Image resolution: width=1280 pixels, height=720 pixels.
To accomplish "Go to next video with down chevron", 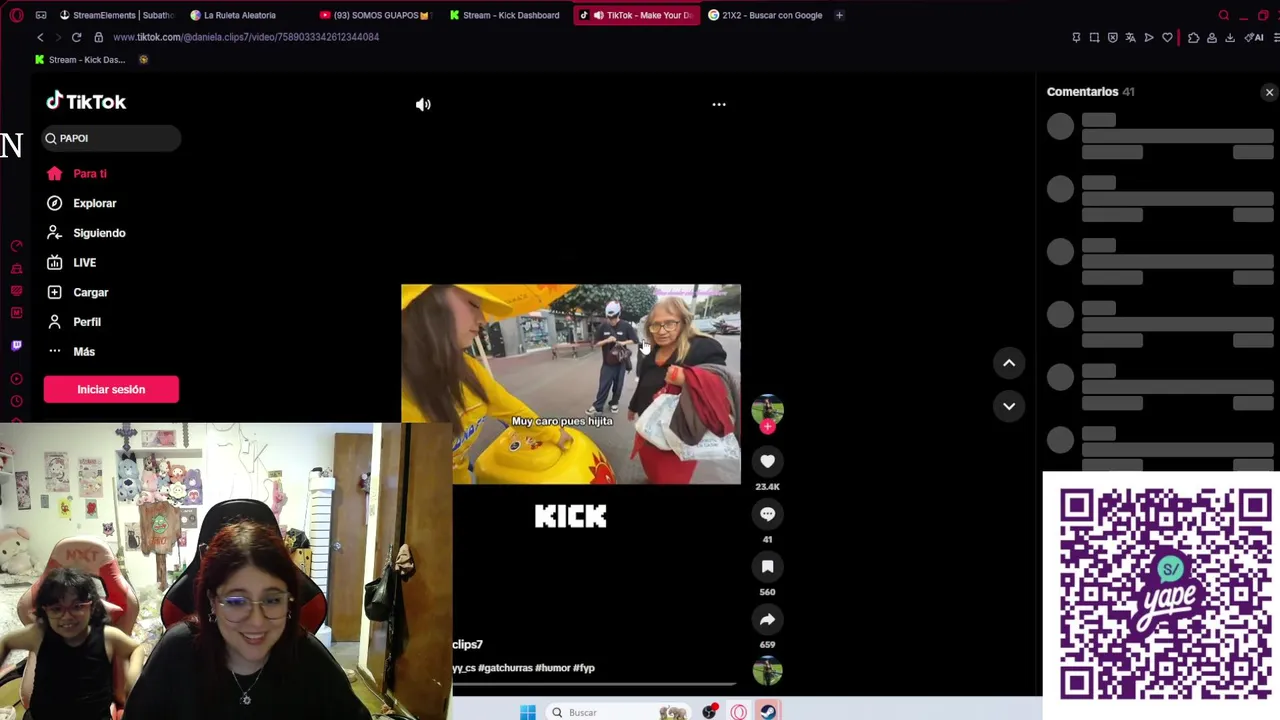I will pos(1009,406).
